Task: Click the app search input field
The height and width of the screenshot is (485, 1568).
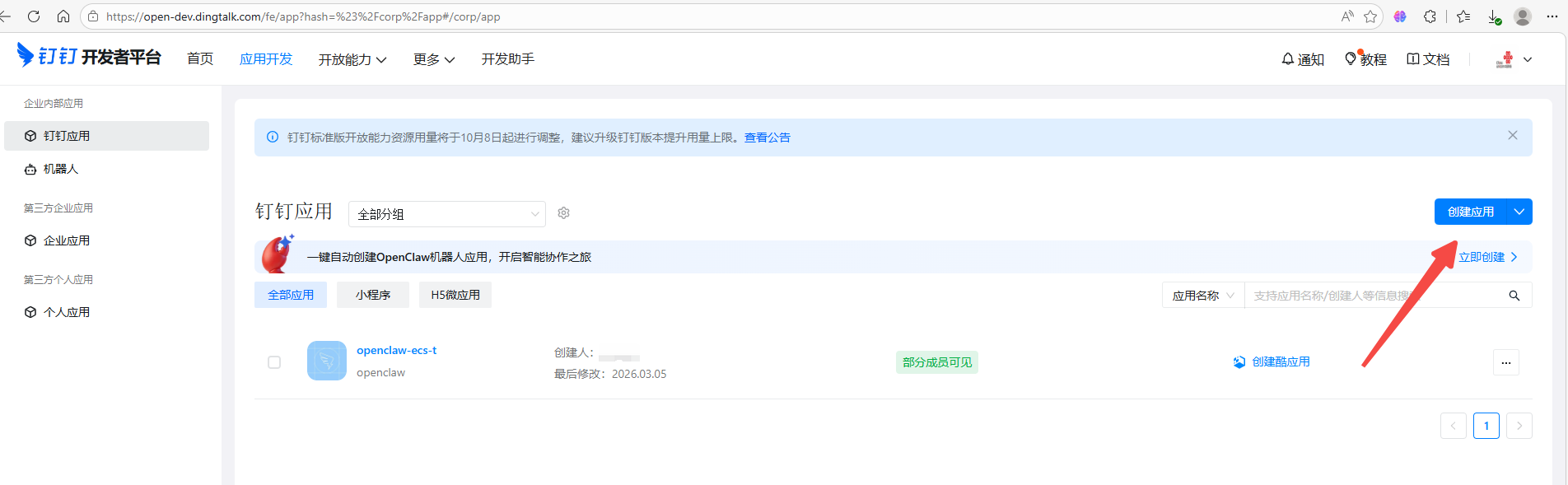Action: (1371, 296)
